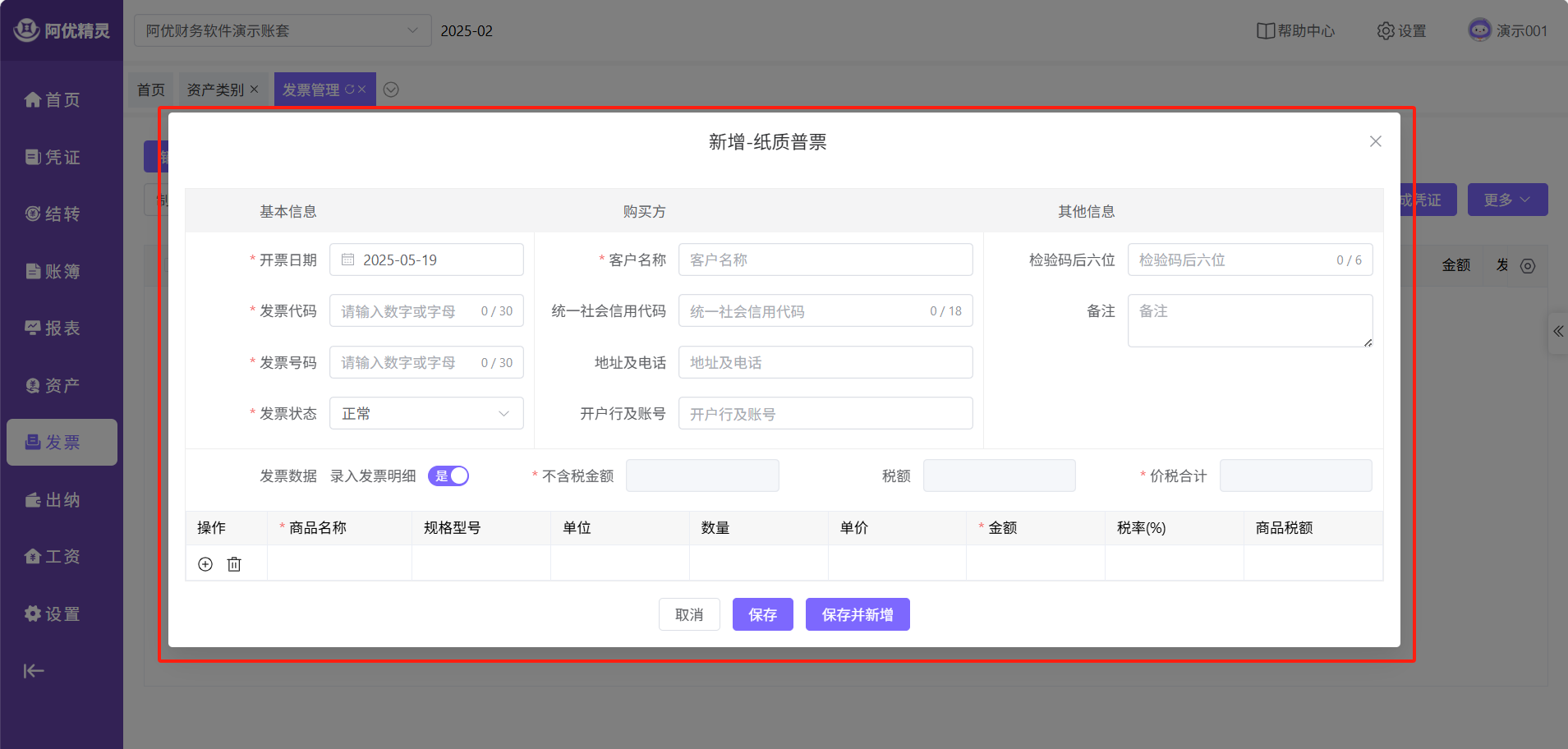
Task: Click the trash delete row icon
Action: pos(234,564)
